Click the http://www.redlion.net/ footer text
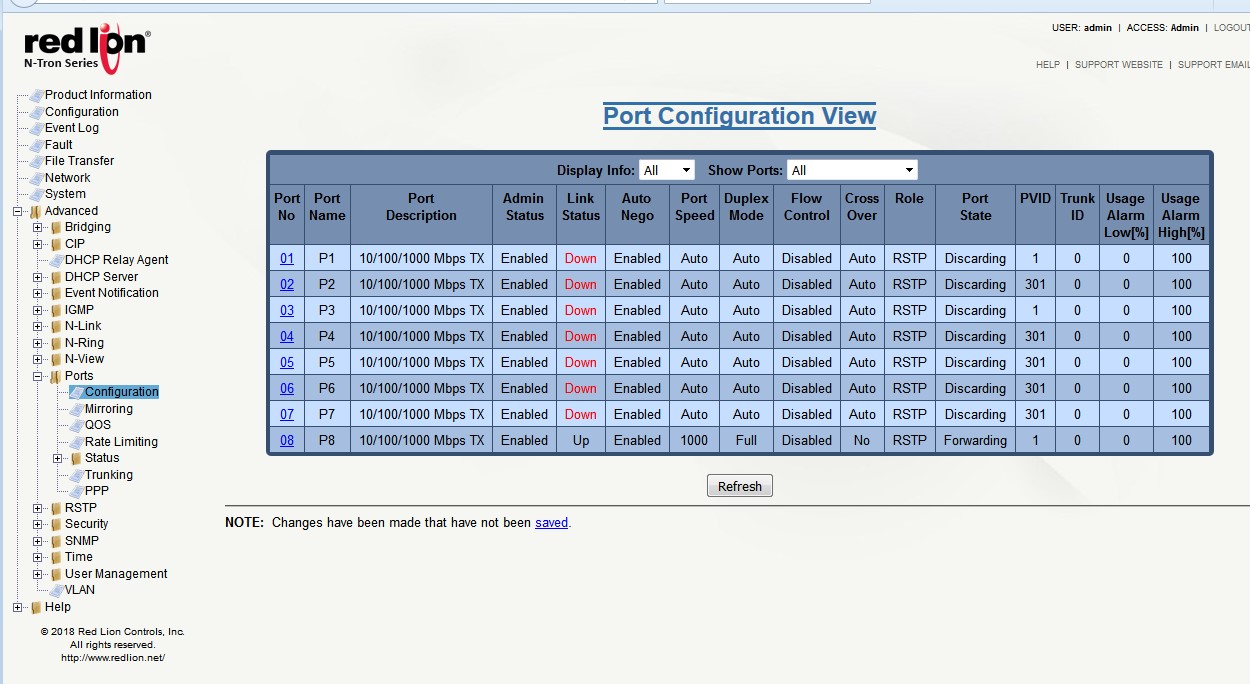1250x684 pixels. click(x=113, y=658)
